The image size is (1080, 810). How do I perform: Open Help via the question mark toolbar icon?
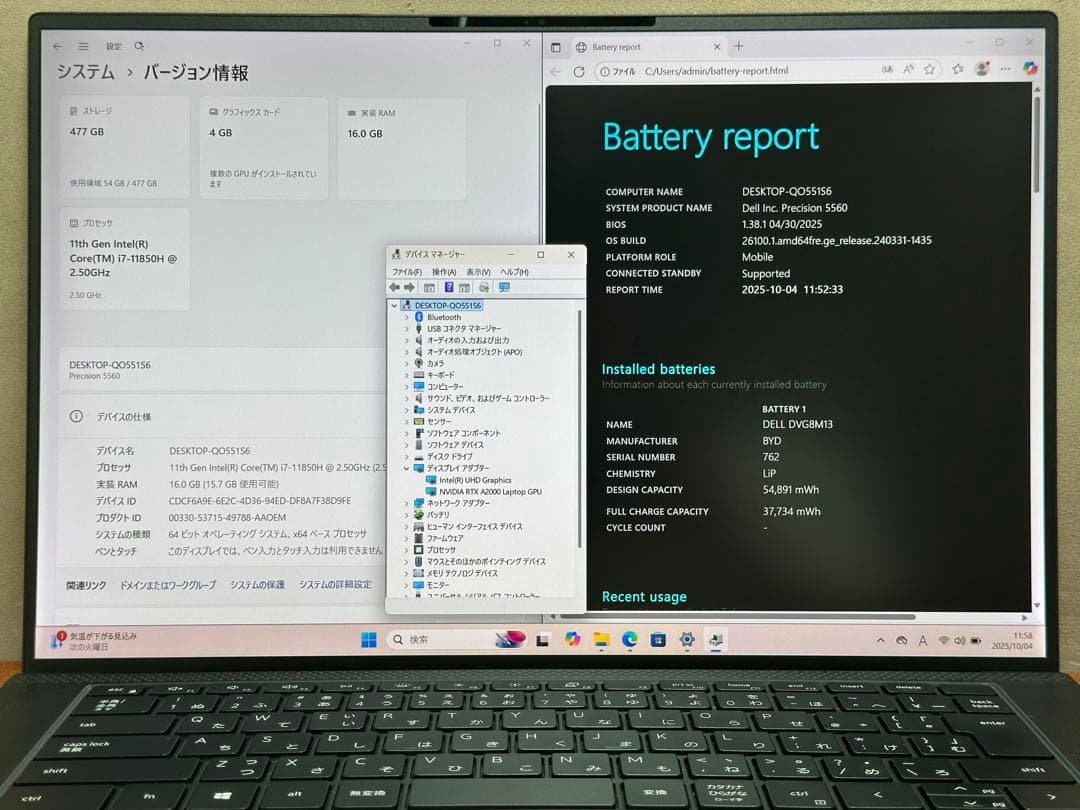pos(450,287)
